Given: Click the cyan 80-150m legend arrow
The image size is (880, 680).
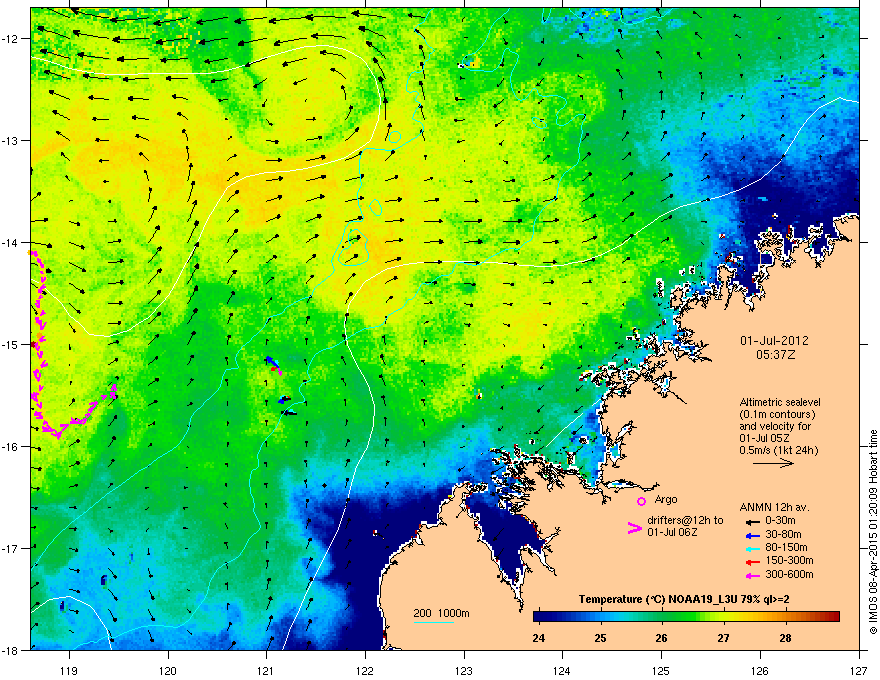Looking at the screenshot, I should [x=753, y=548].
